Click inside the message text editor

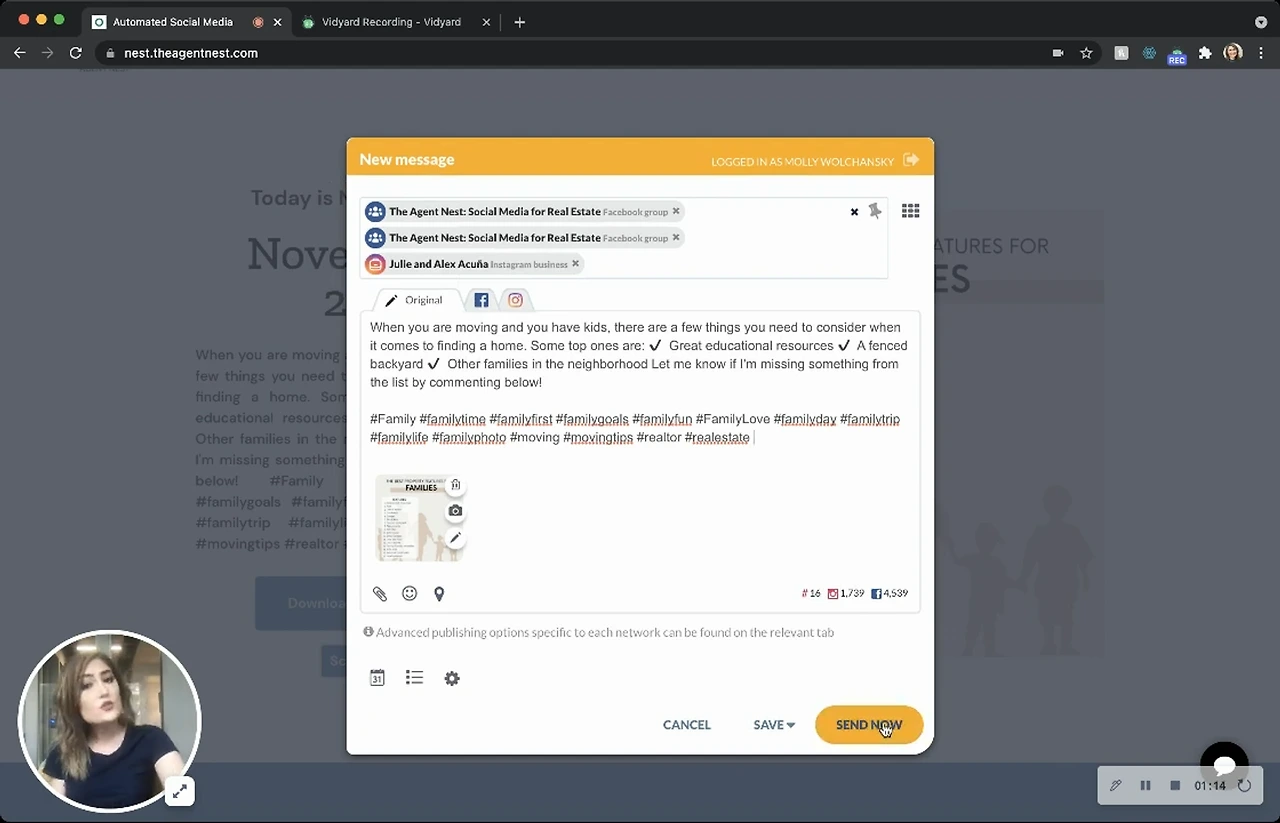click(x=640, y=382)
